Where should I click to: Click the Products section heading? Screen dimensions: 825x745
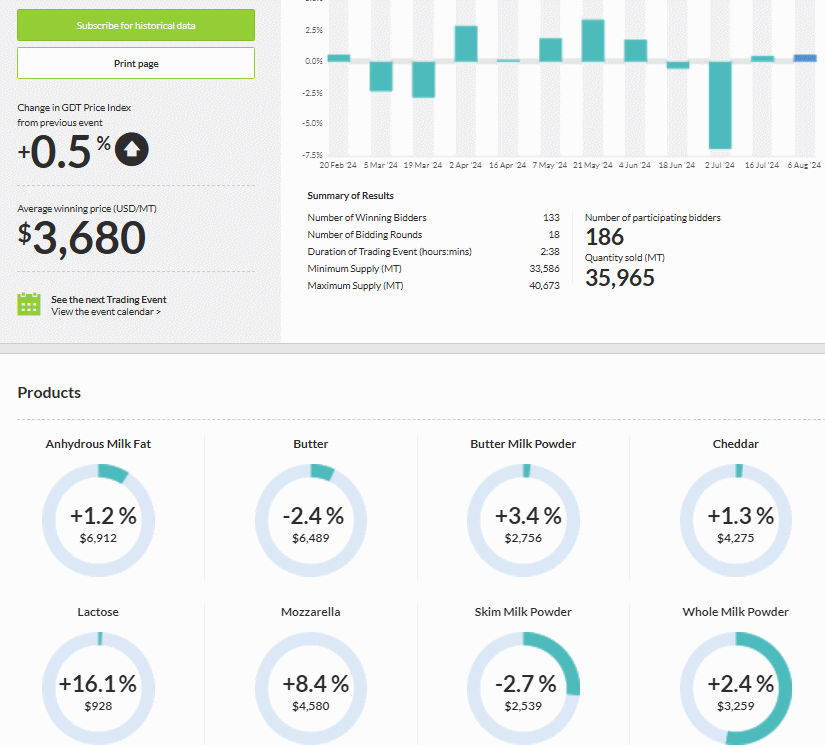click(x=49, y=392)
